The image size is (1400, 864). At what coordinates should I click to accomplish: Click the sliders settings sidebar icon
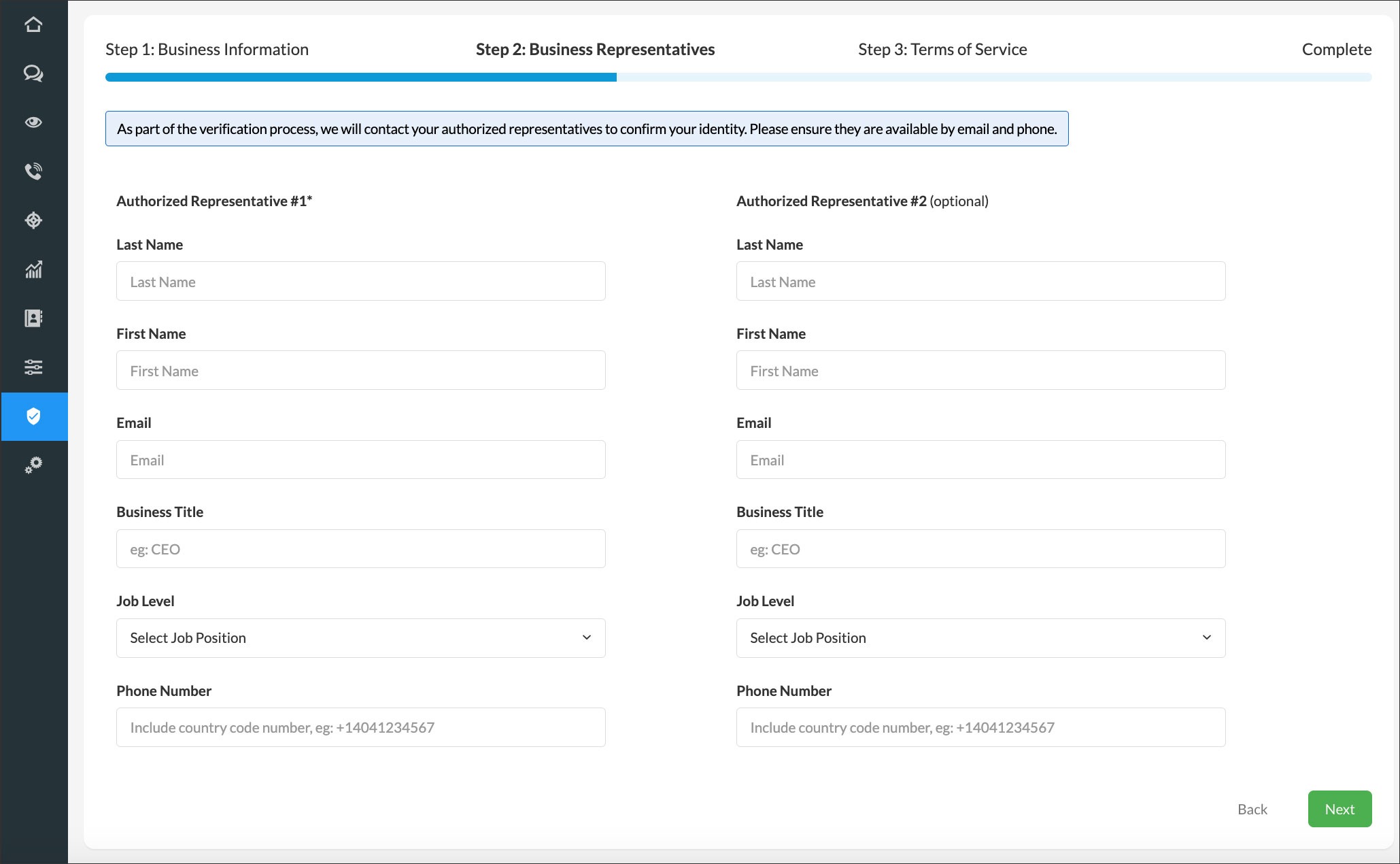pos(33,367)
